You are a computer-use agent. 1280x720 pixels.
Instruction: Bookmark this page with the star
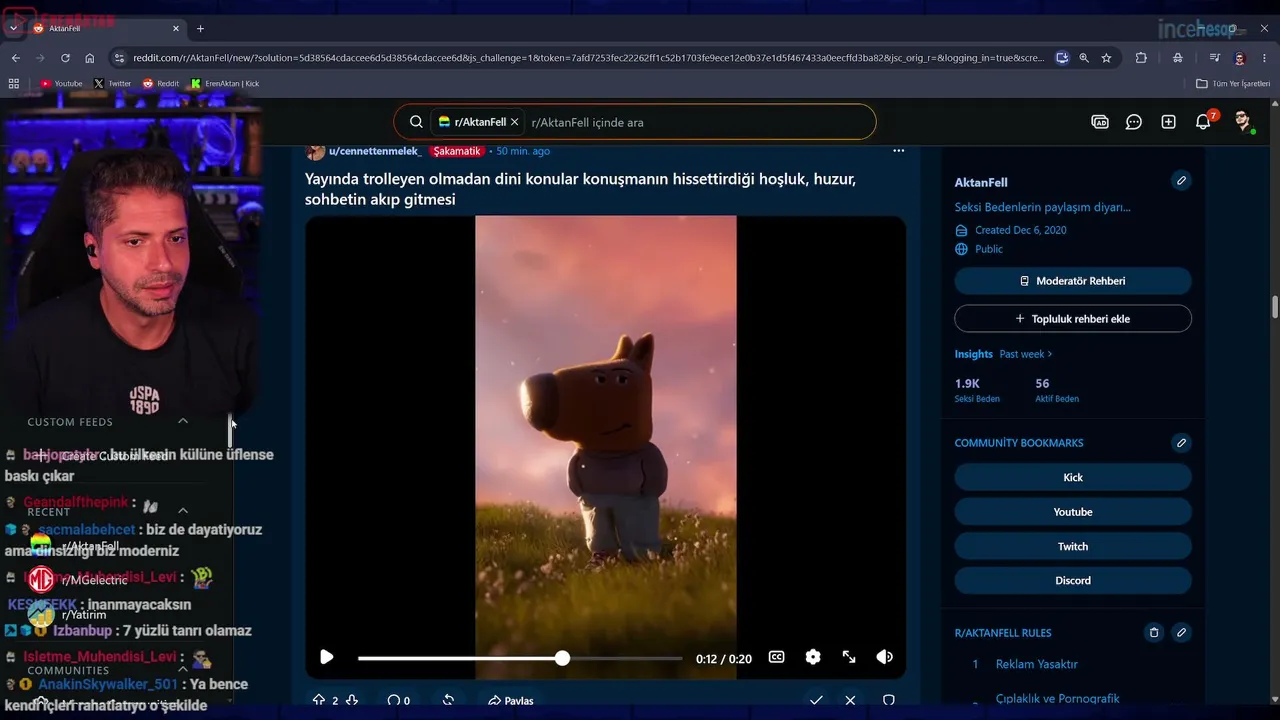click(1106, 58)
